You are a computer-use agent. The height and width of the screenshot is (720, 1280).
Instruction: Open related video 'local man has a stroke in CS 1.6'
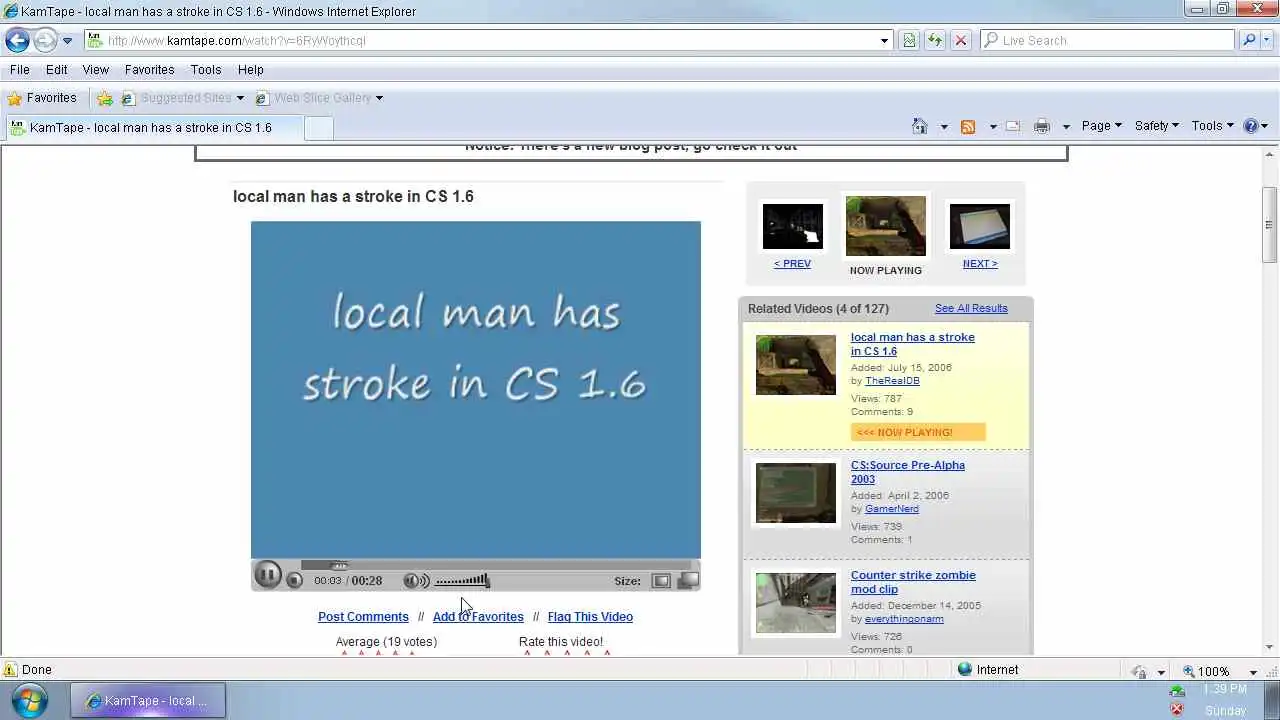tap(912, 344)
